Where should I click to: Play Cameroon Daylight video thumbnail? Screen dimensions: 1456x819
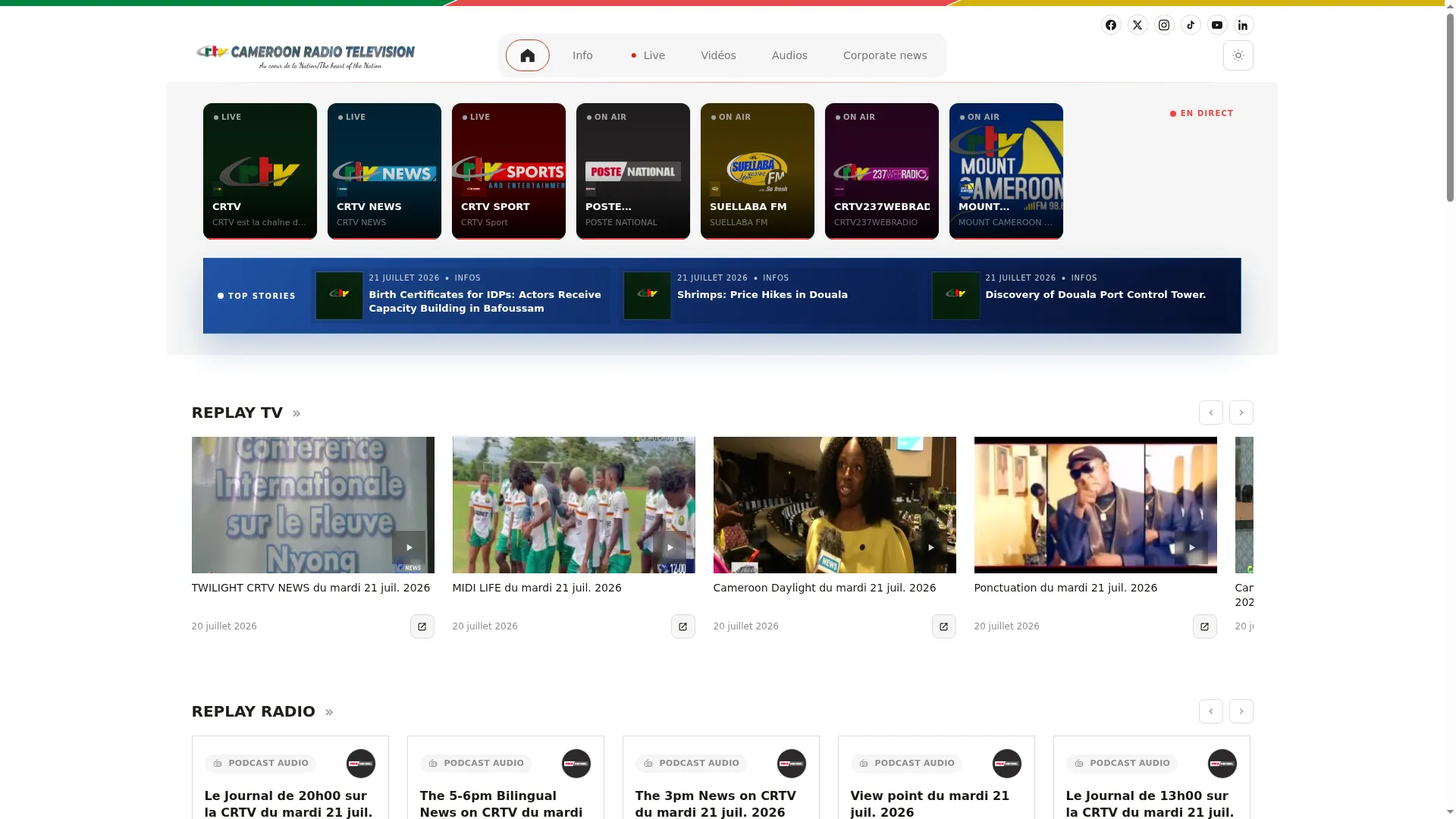[835, 505]
